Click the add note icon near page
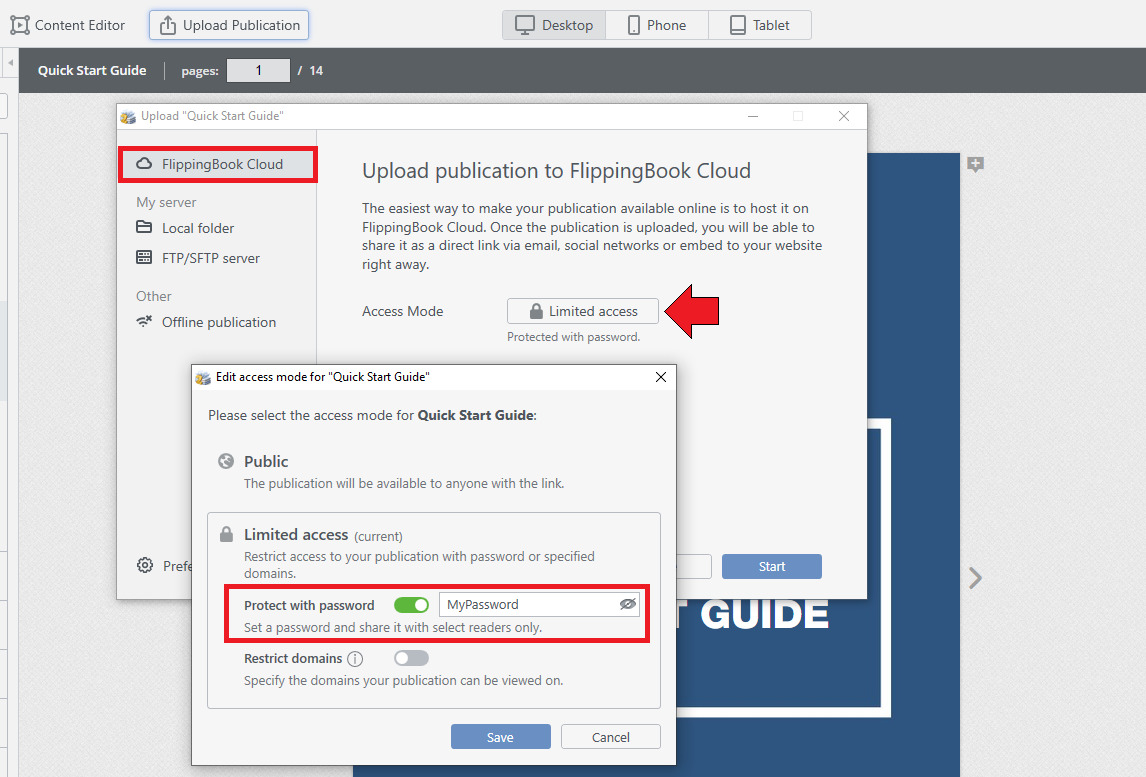 tap(975, 164)
